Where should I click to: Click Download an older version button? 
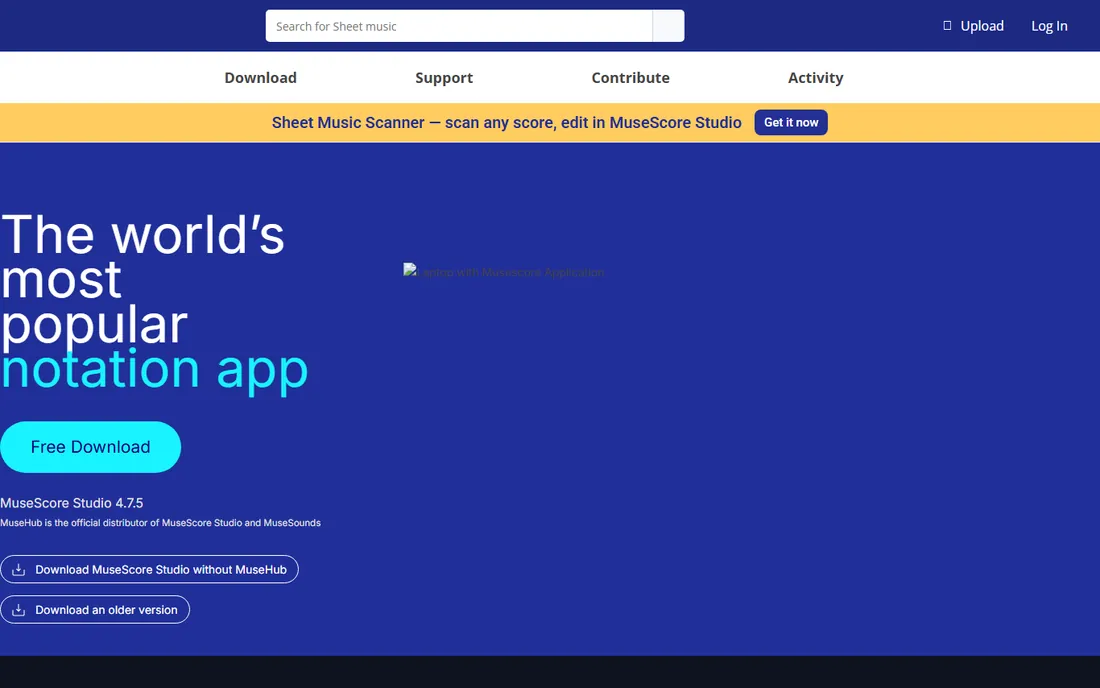click(95, 610)
